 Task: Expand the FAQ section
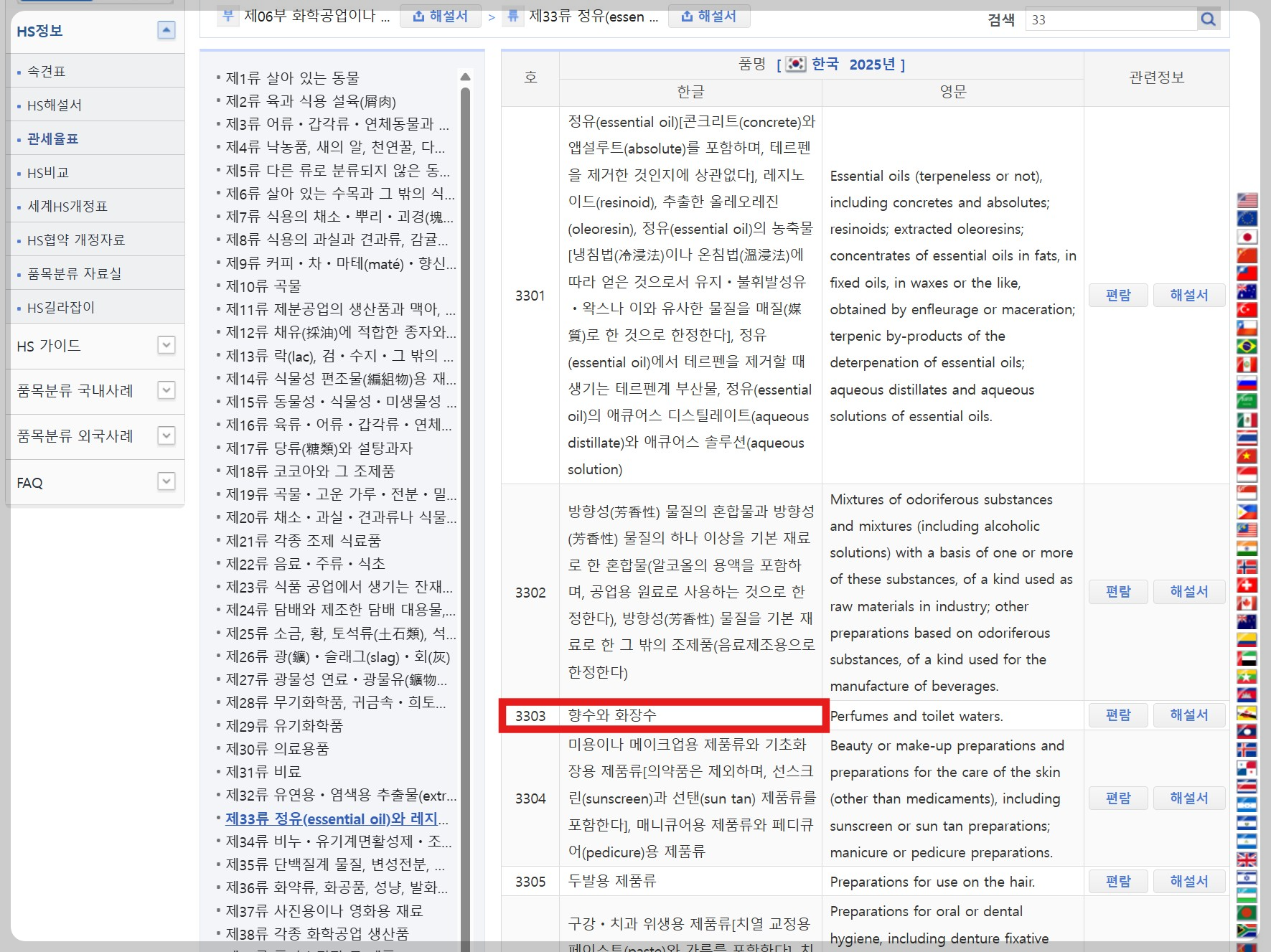166,481
